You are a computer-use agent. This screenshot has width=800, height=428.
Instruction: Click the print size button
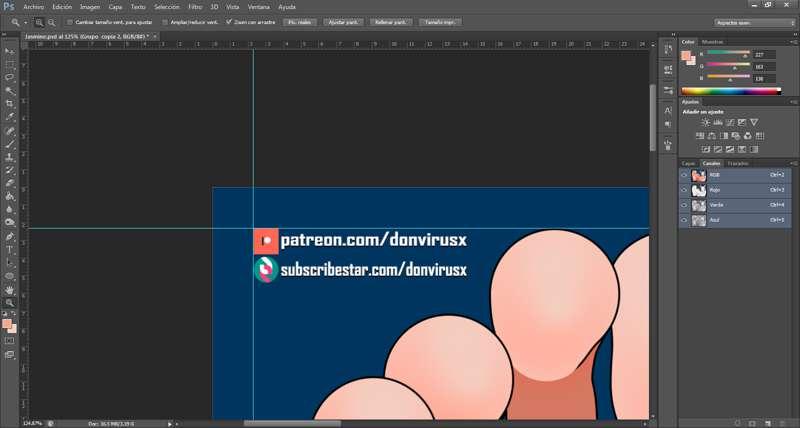(440, 22)
